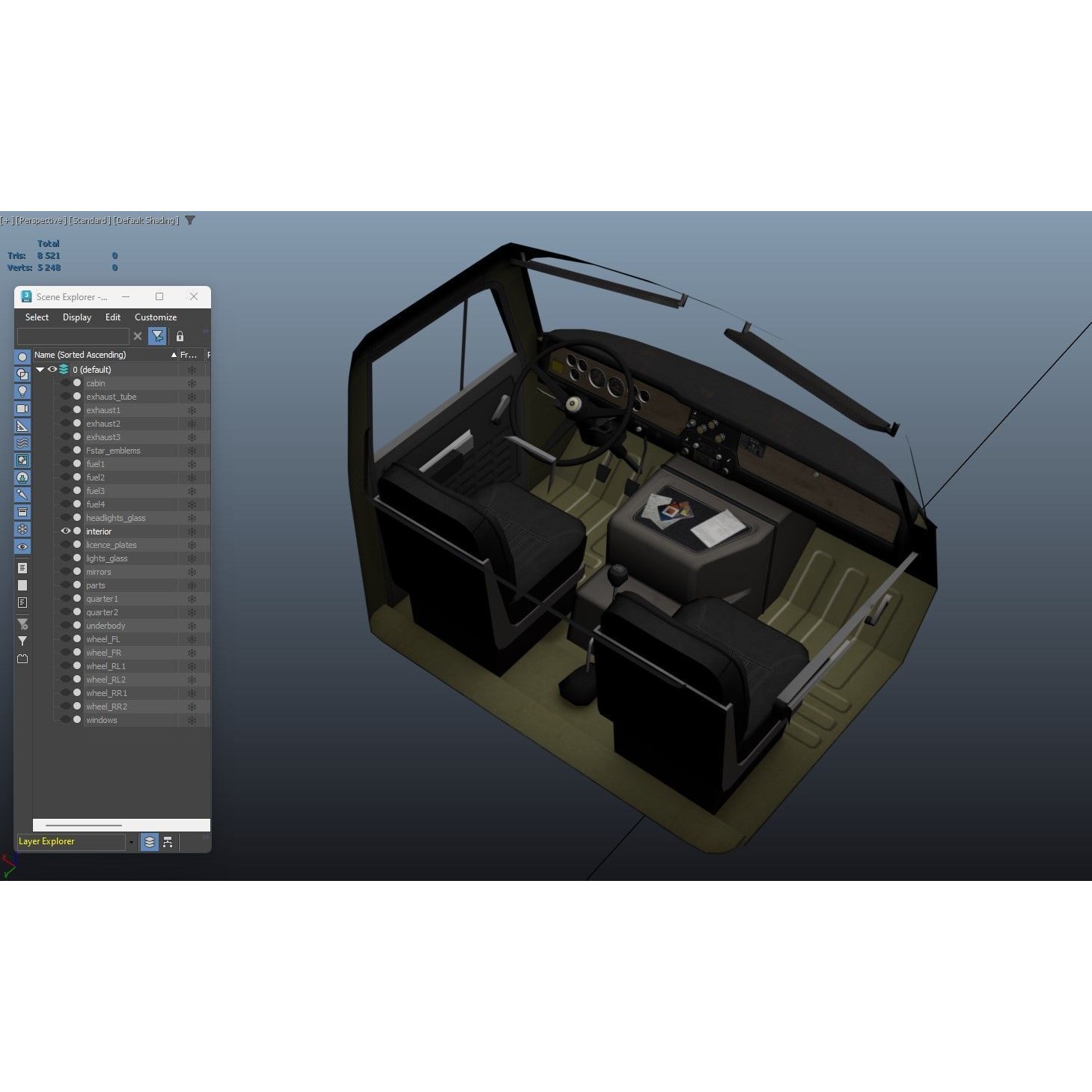Toggle the Display Space Warps filter icon
This screenshot has height=1092, width=1092.
coord(22,442)
